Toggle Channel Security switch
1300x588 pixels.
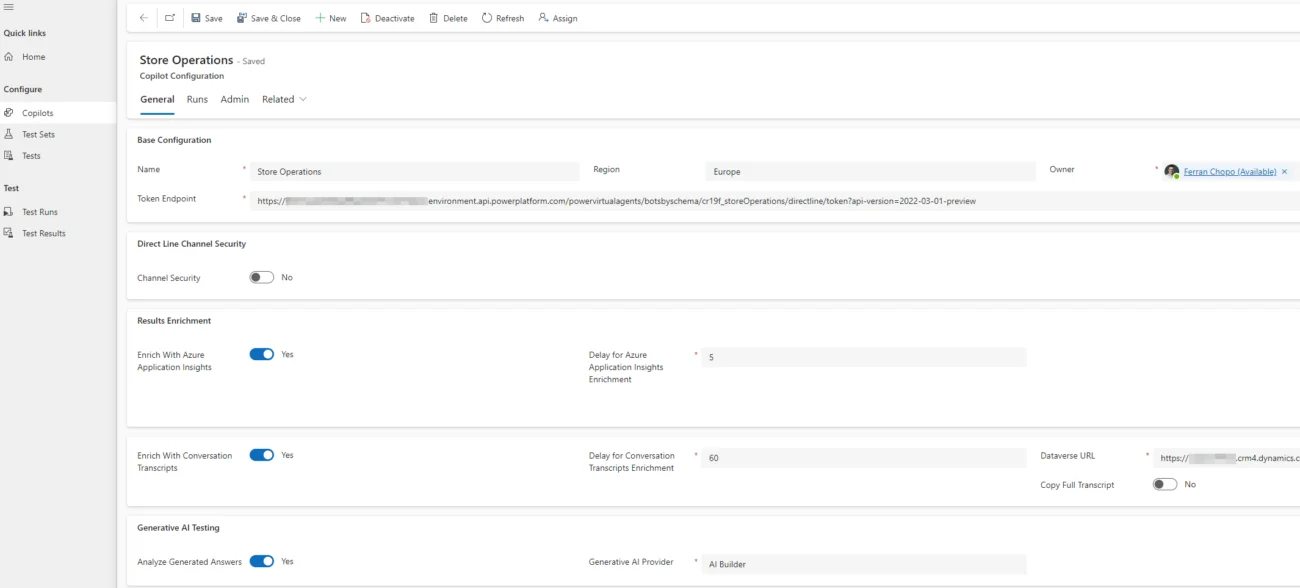(261, 277)
